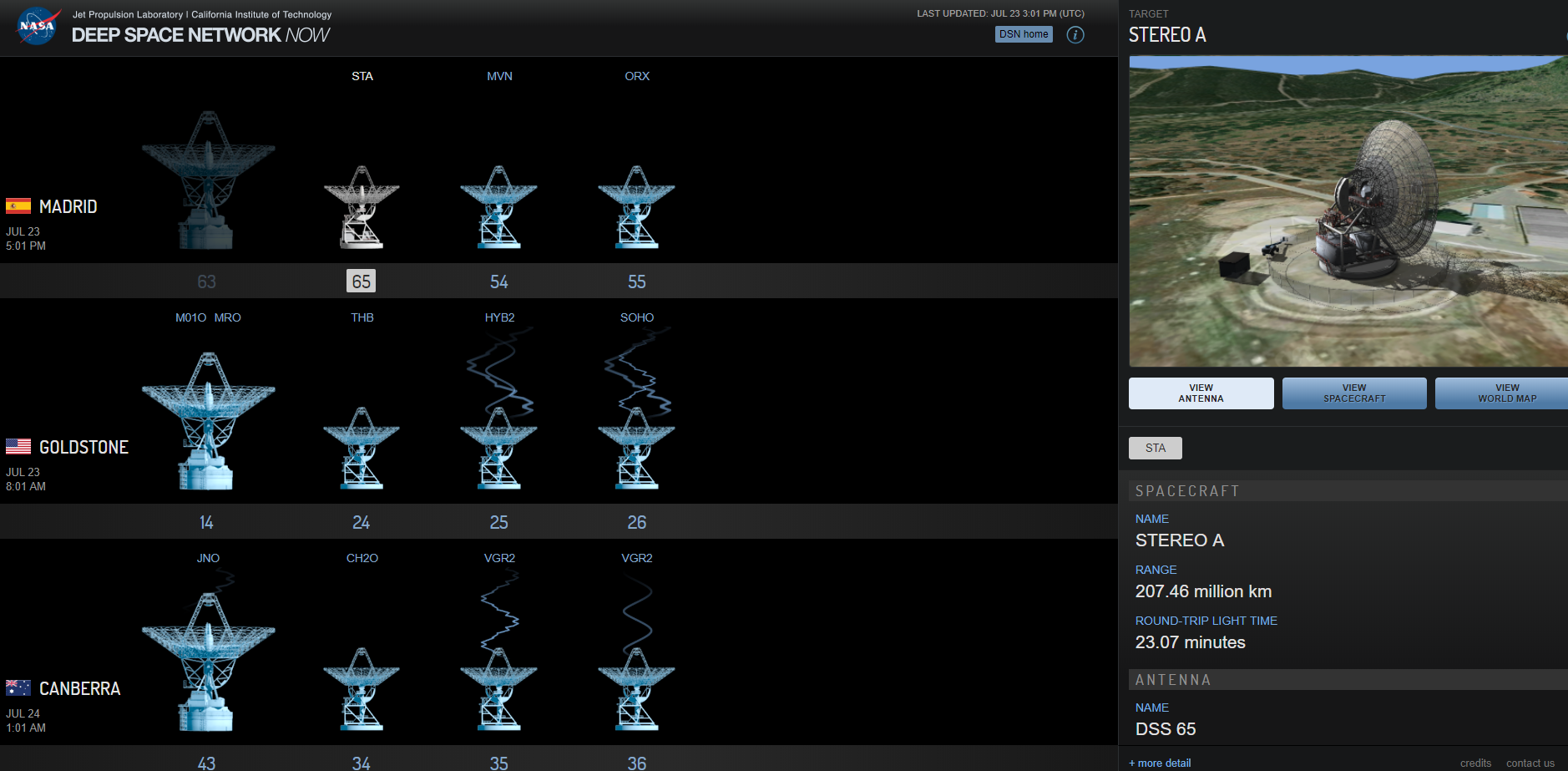The width and height of the screenshot is (1568, 771).
Task: Switch to View Spacecraft tab
Action: tap(1354, 393)
